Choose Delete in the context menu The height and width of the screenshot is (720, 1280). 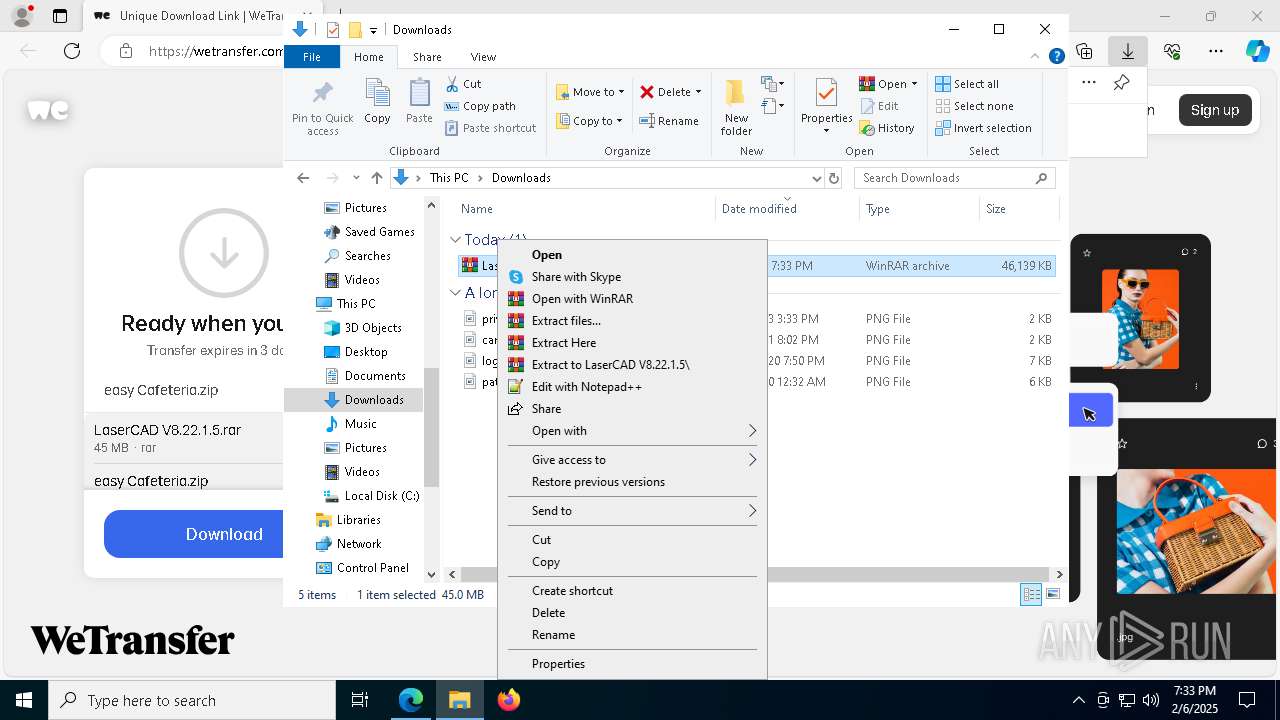(x=632, y=613)
